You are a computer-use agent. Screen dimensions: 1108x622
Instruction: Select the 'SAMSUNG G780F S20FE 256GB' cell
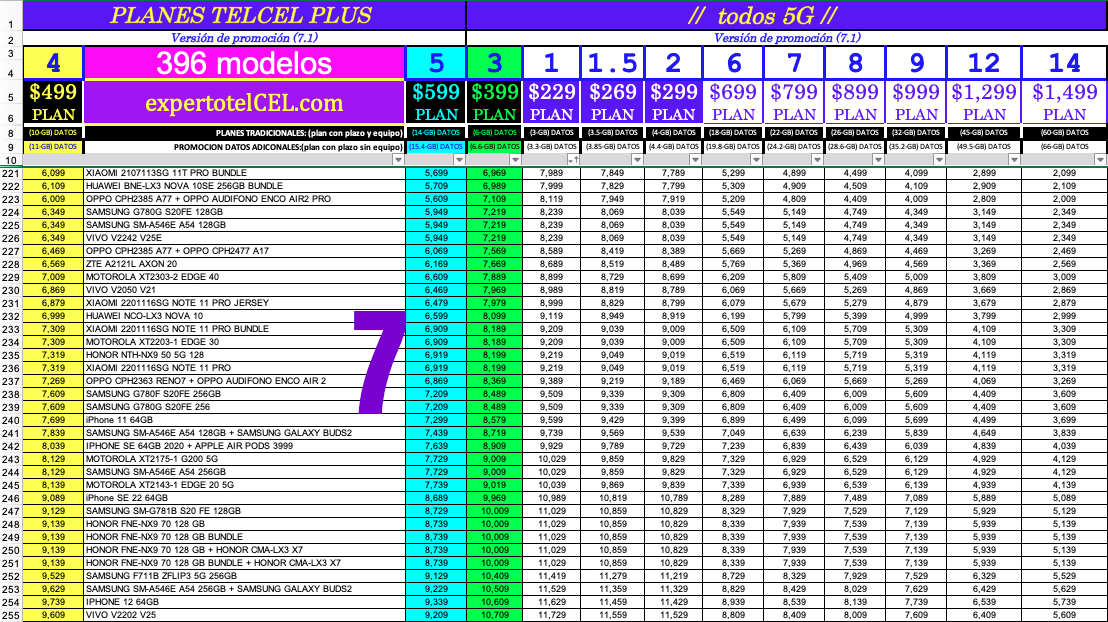244,394
